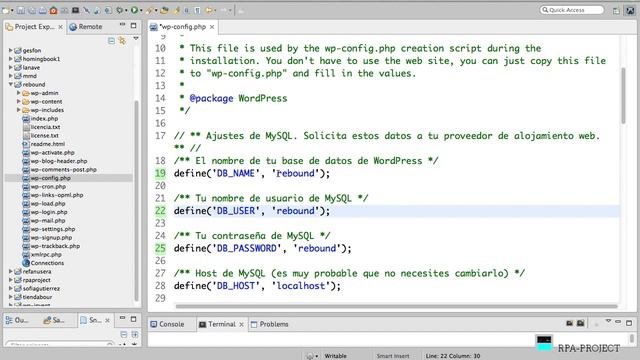Screen dimensions: 640x360
Task: Maximize the bottom Console panel
Action: click(629, 323)
